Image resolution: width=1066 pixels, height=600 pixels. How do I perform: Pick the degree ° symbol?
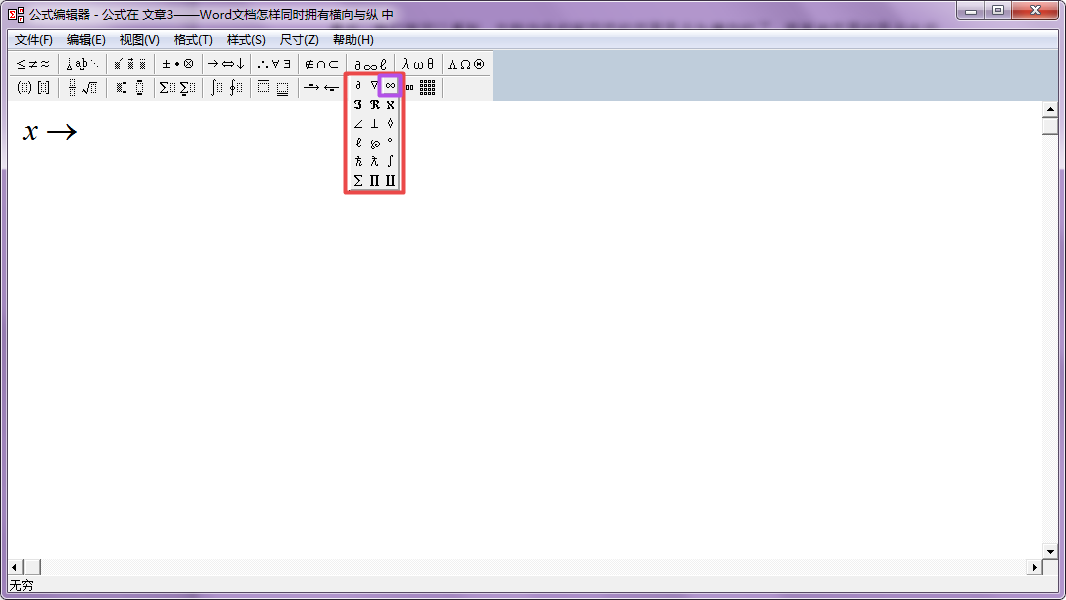(x=390, y=143)
